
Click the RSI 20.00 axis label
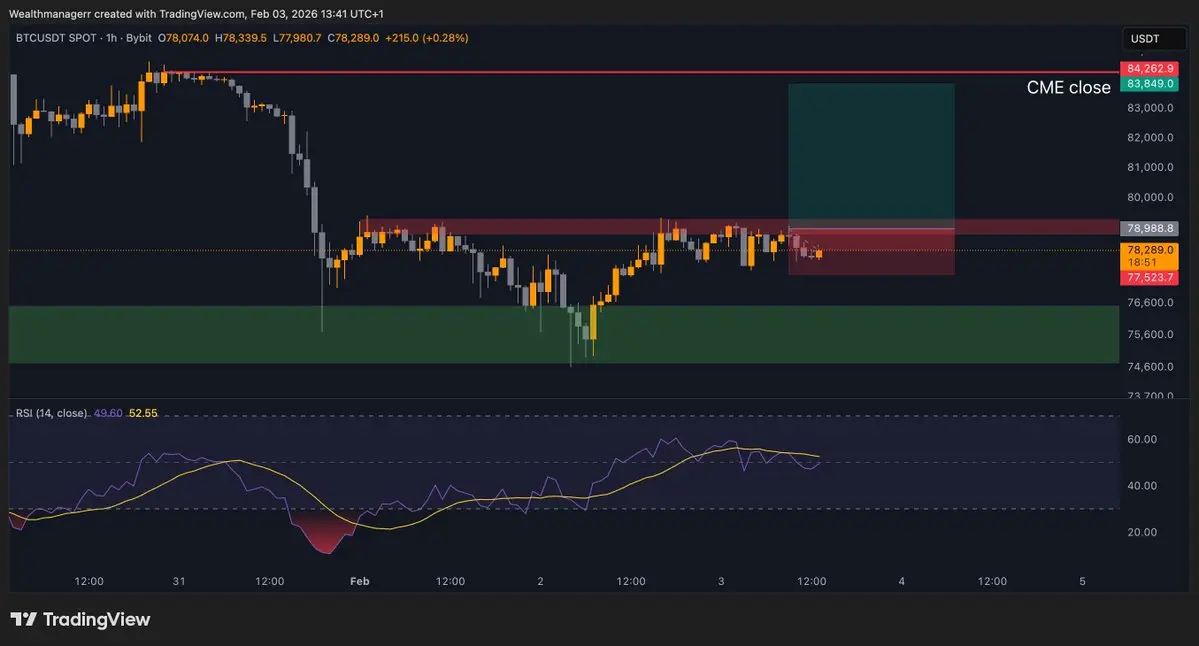click(1142, 532)
